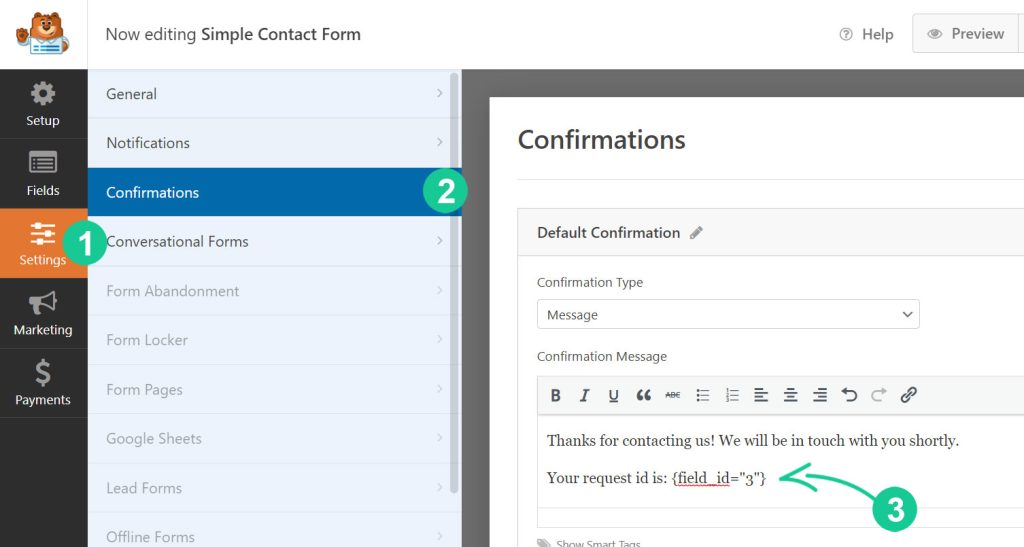Apply italic formatting in the message editor
1024x547 pixels.
(x=585, y=395)
